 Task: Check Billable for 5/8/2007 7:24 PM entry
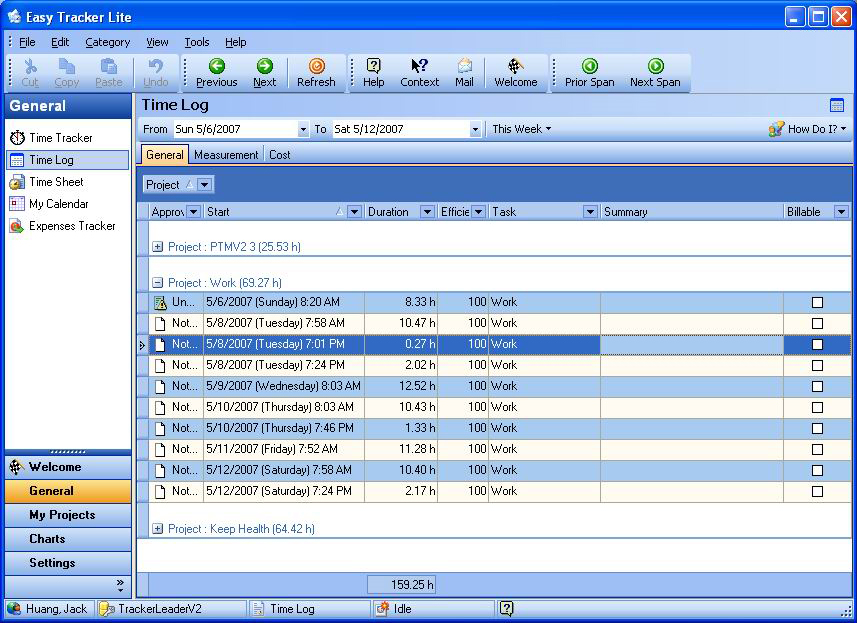pos(817,365)
